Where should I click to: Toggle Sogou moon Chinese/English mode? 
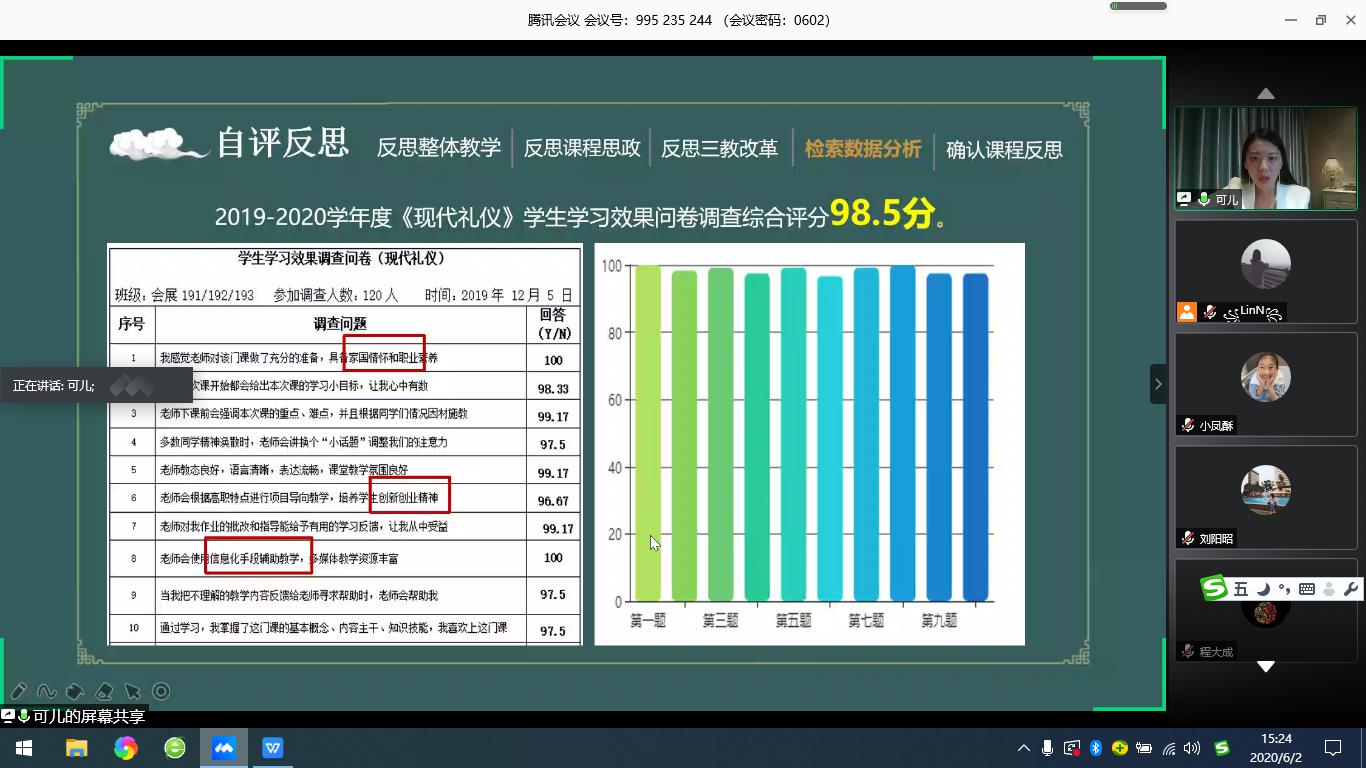[x=1263, y=589]
